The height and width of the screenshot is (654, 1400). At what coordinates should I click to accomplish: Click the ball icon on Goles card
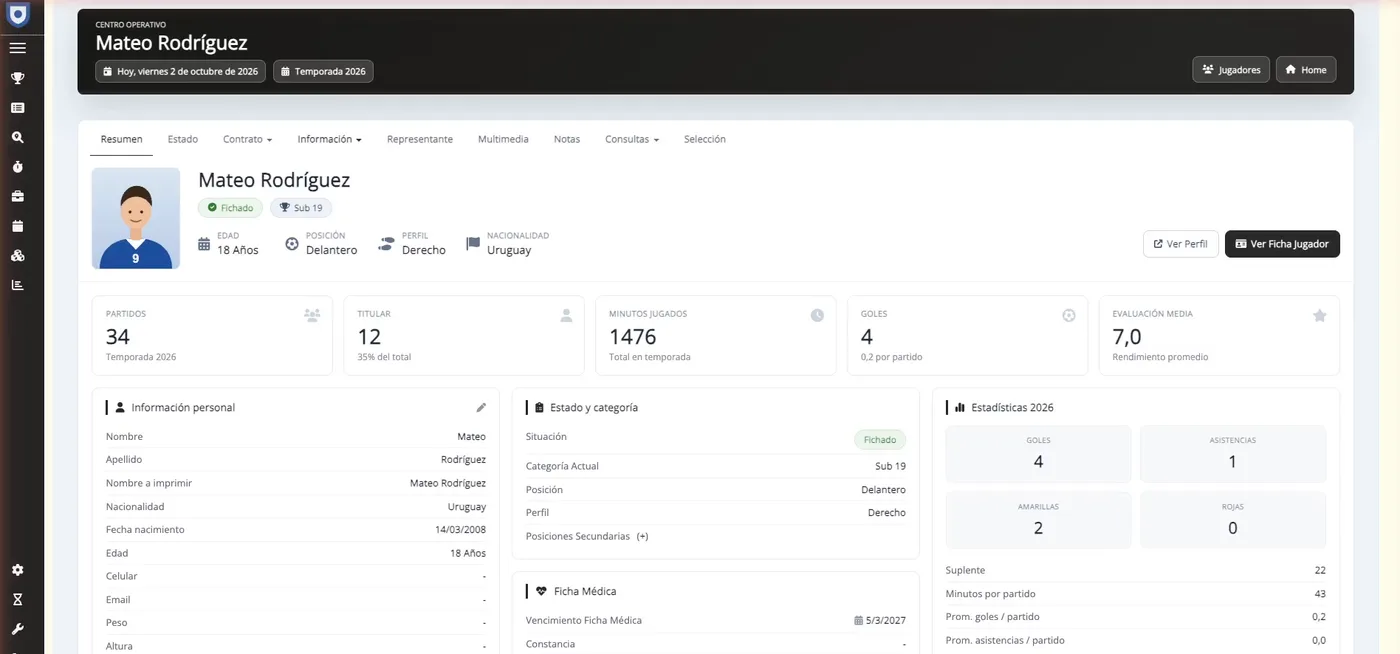[1069, 315]
